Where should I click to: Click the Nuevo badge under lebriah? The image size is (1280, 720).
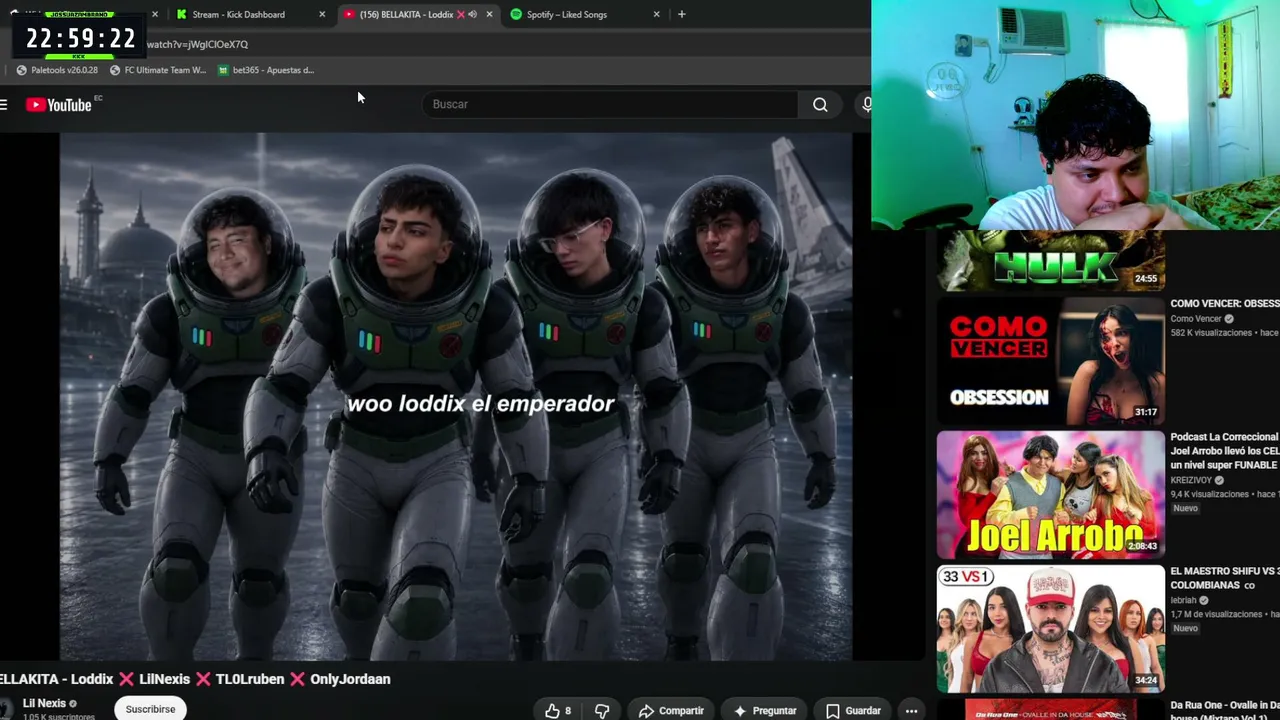1185,628
